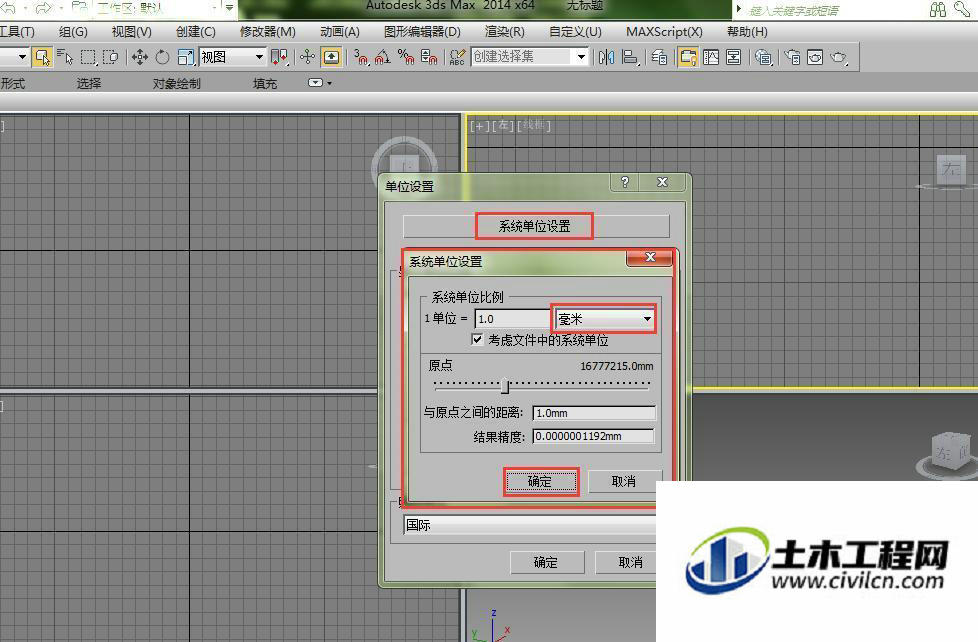Click the 与原点之间的距离 input field
Viewport: 978px width, 642px height.
tap(594, 413)
